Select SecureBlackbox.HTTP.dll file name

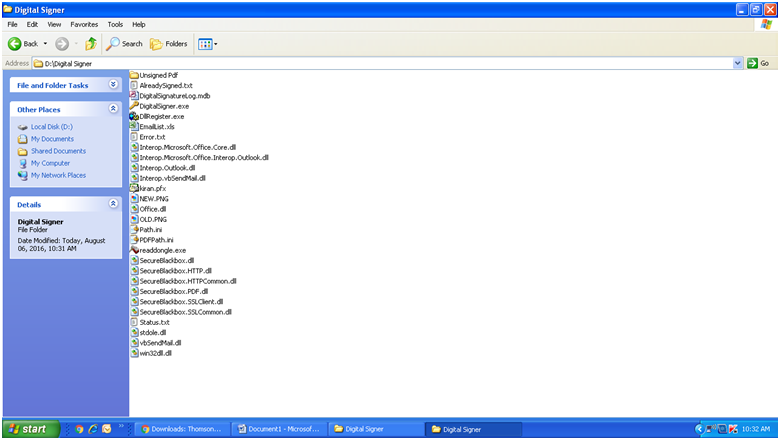(176, 271)
